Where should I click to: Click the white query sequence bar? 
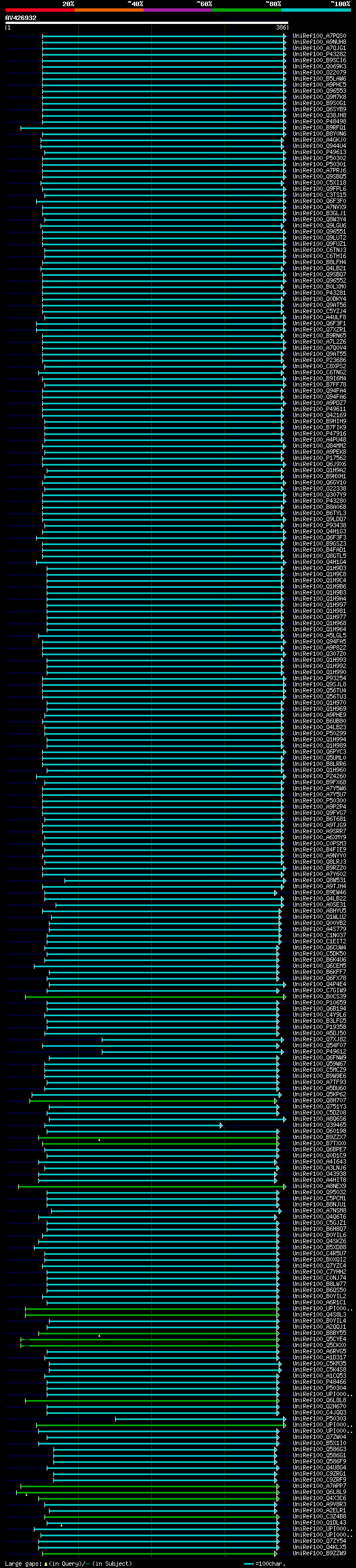click(147, 22)
